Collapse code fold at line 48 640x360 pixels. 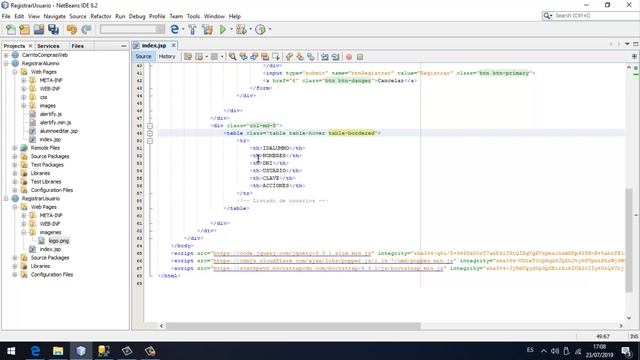[150, 126]
